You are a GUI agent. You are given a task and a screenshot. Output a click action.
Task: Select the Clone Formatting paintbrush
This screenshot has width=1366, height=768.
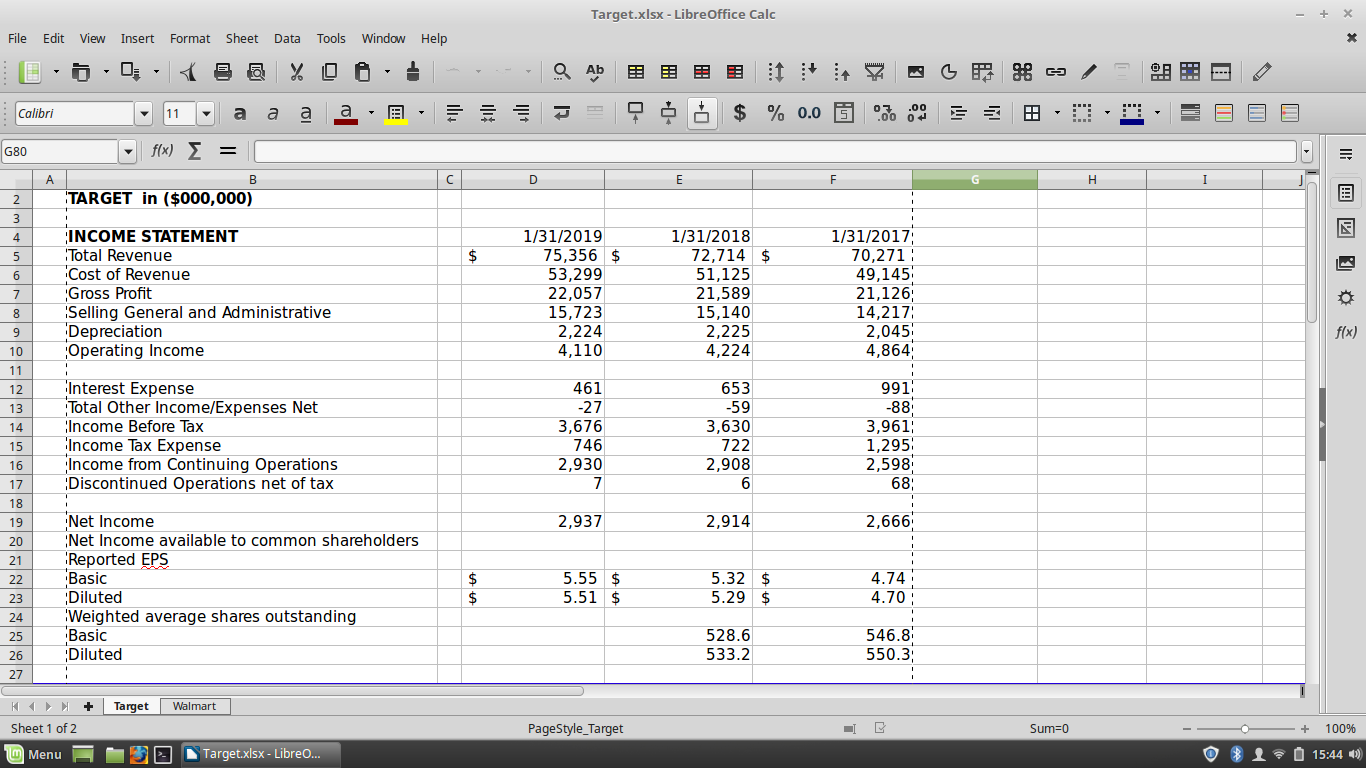413,72
